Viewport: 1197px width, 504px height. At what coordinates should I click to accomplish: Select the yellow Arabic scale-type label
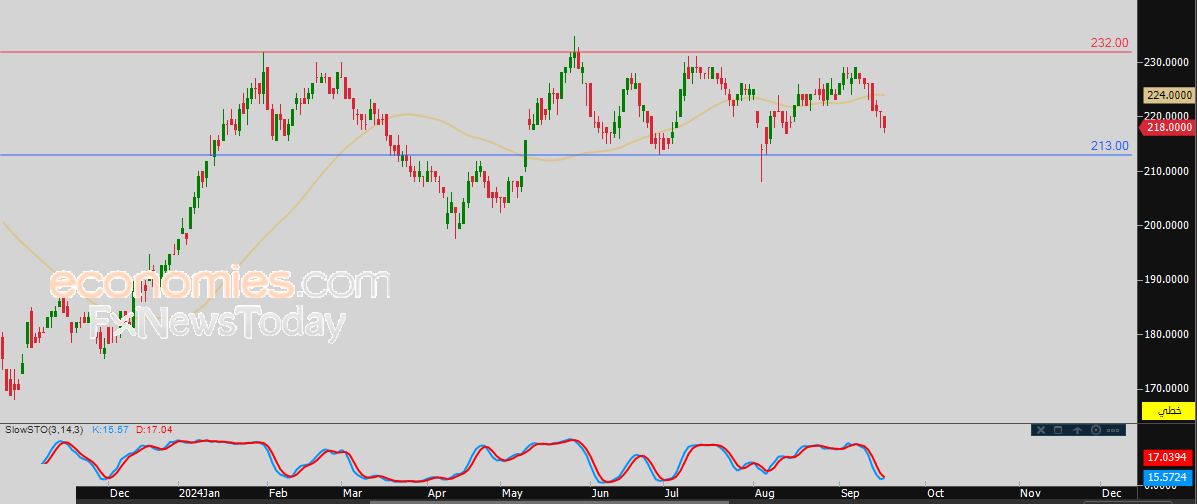point(1168,410)
